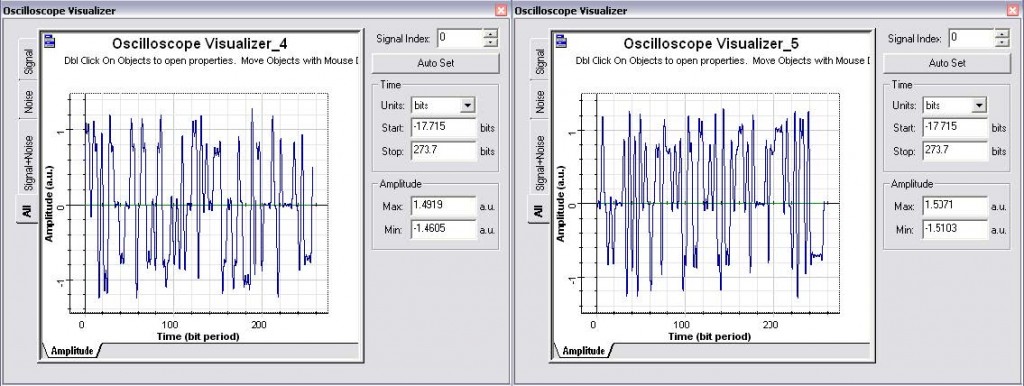Click the Amplitude (a.u.) axis label in Visualizer_5
The image size is (1024, 386).
click(x=560, y=203)
